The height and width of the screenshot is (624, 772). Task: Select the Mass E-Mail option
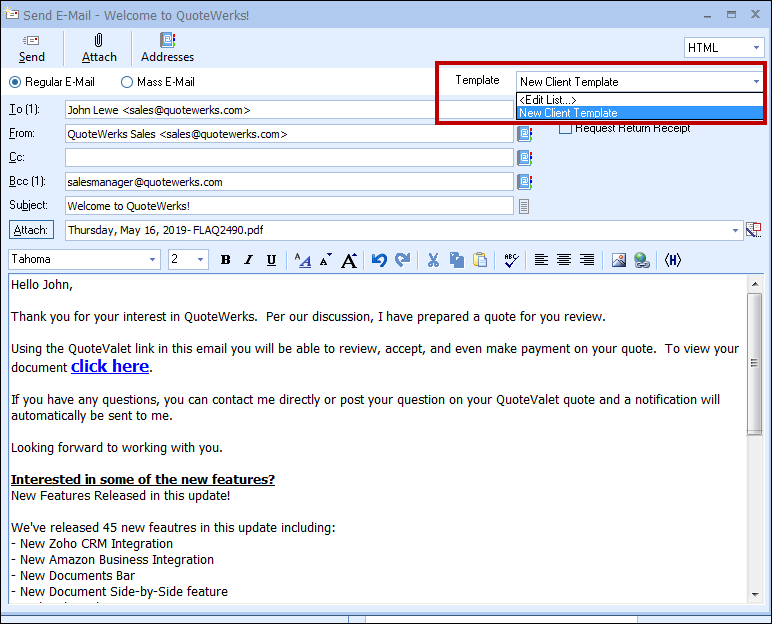[x=127, y=82]
